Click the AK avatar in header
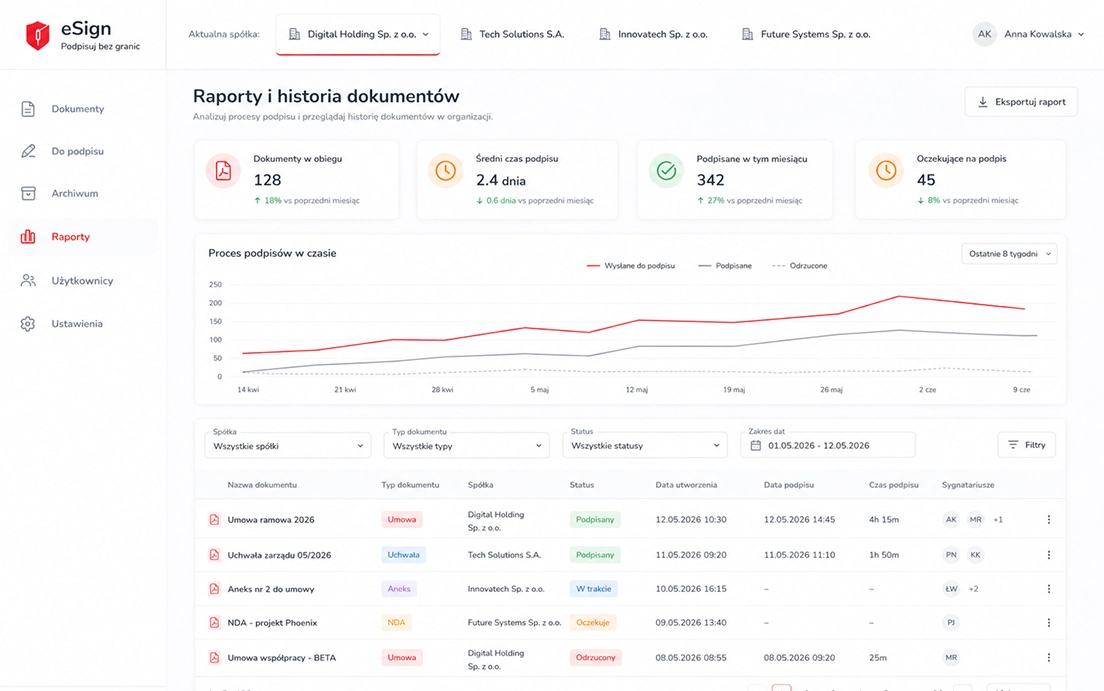This screenshot has height=691, width=1104. point(984,34)
